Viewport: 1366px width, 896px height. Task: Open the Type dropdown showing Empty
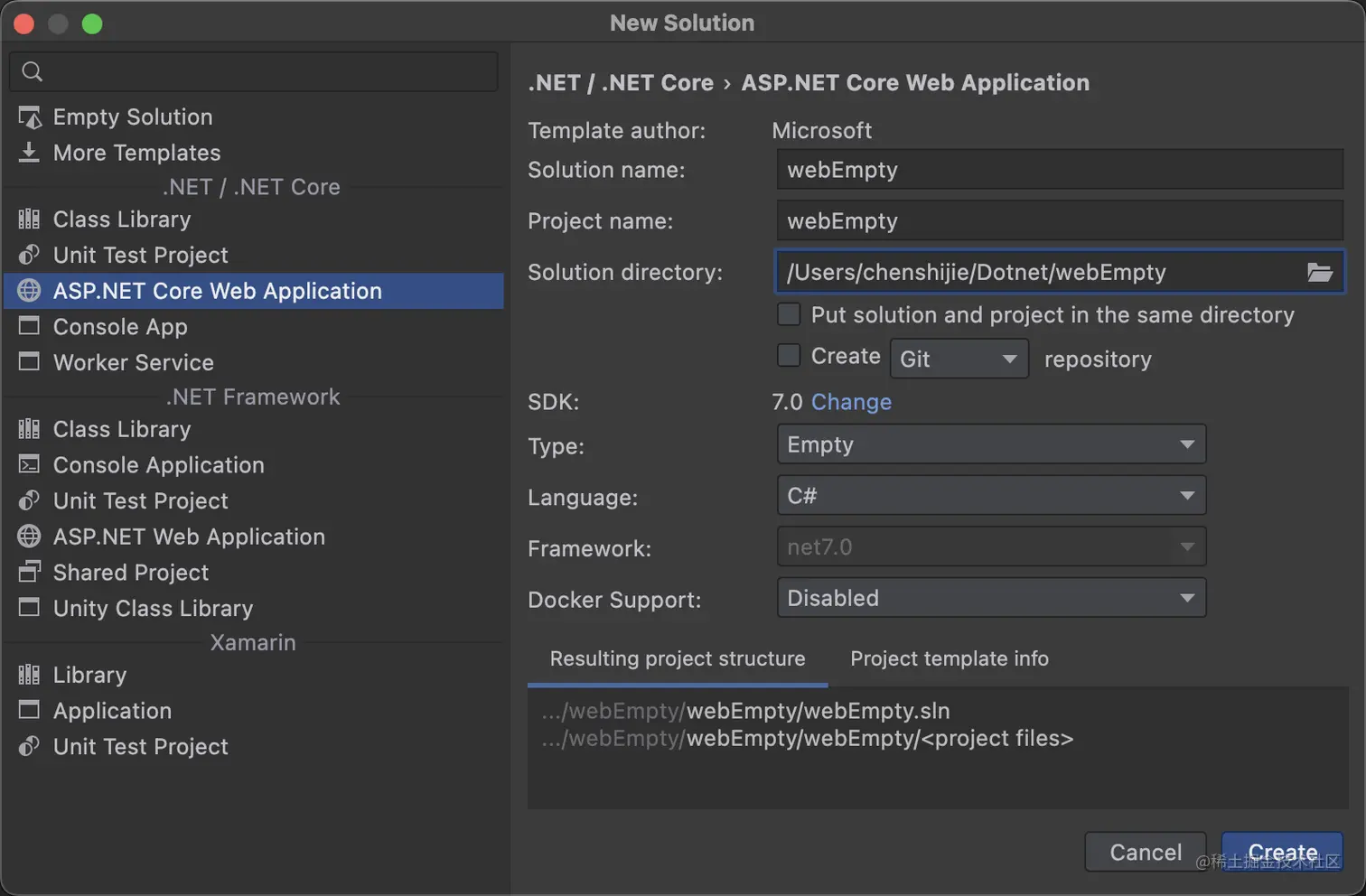tap(991, 444)
